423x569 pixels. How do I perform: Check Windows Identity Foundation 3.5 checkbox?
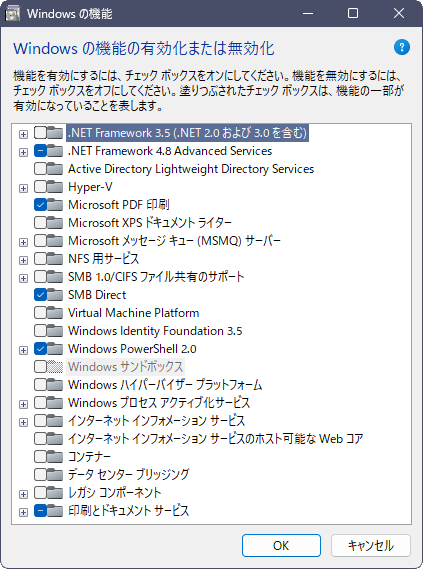point(40,331)
